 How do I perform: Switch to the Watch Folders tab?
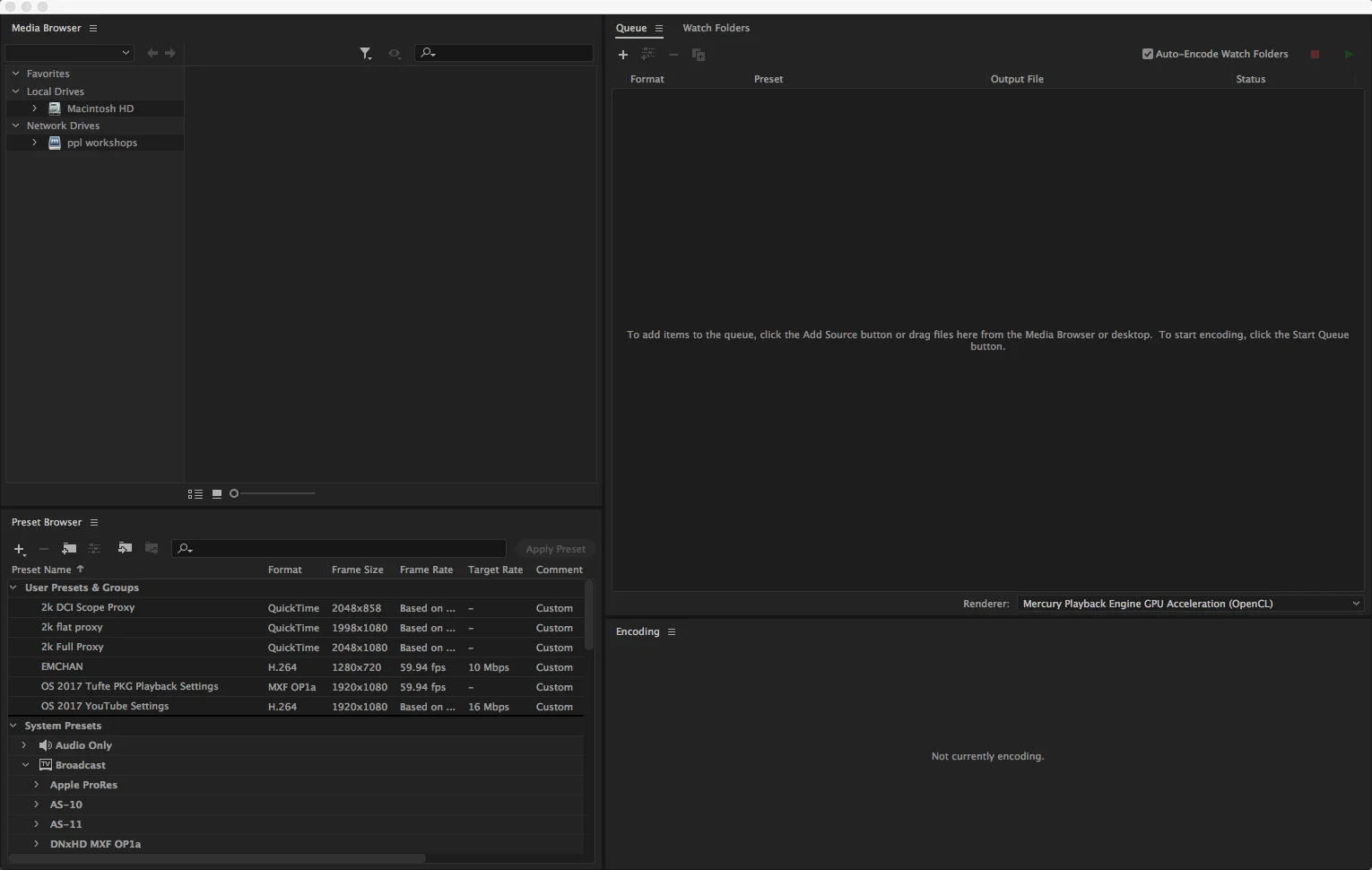click(716, 28)
